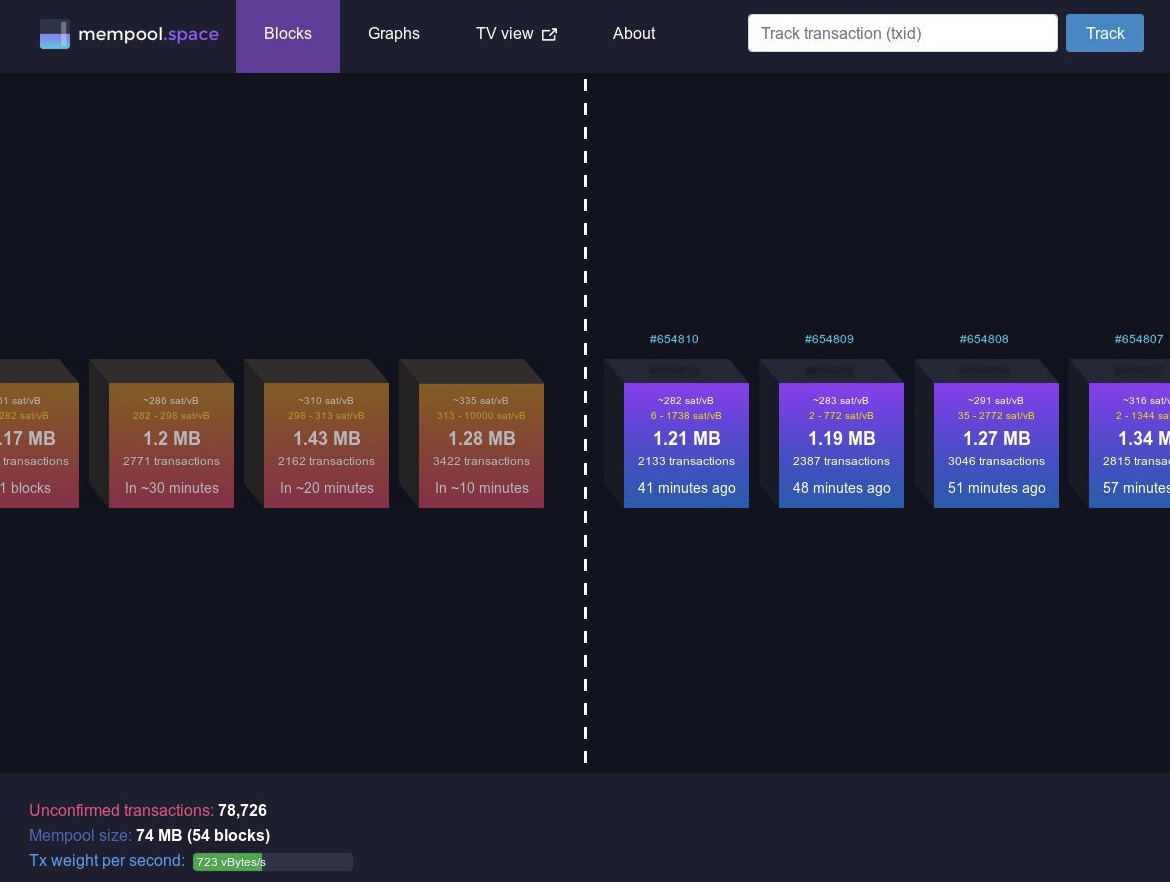
Task: Select the 1.27 MB block from 51 minutes ago
Action: pyautogui.click(x=997, y=445)
